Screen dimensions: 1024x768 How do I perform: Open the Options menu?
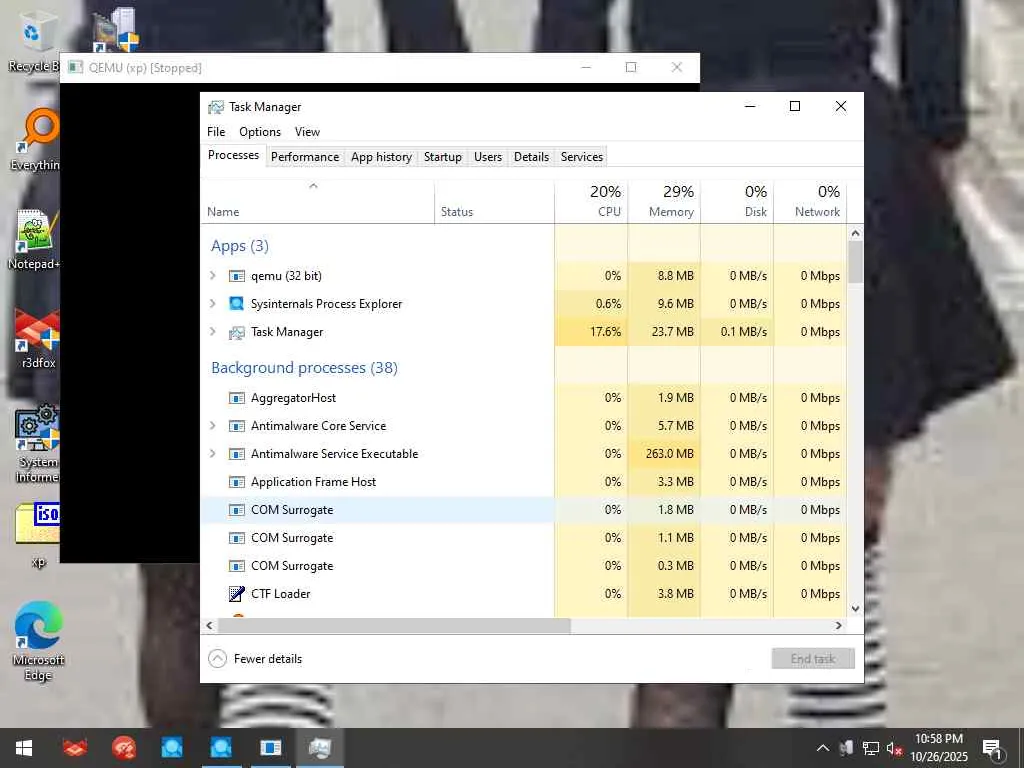[x=260, y=132]
